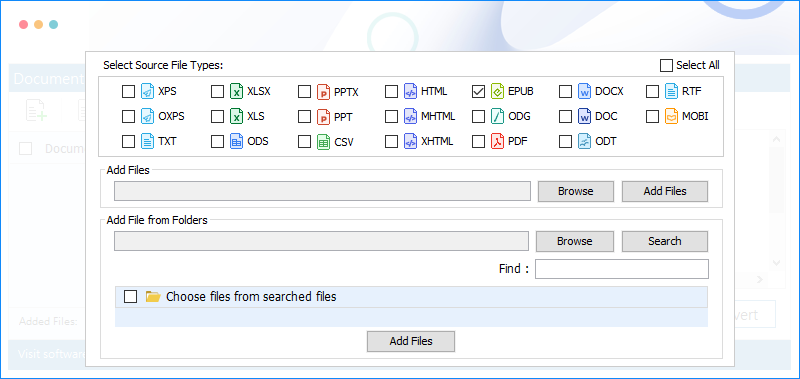Click the Search button
Screen dimensions: 800x379
point(665,241)
